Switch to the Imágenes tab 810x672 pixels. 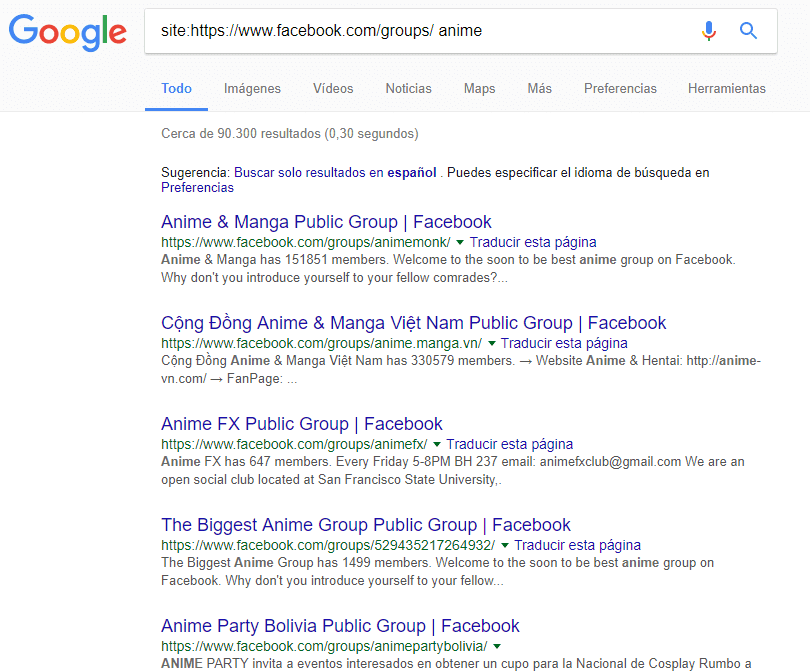(252, 88)
